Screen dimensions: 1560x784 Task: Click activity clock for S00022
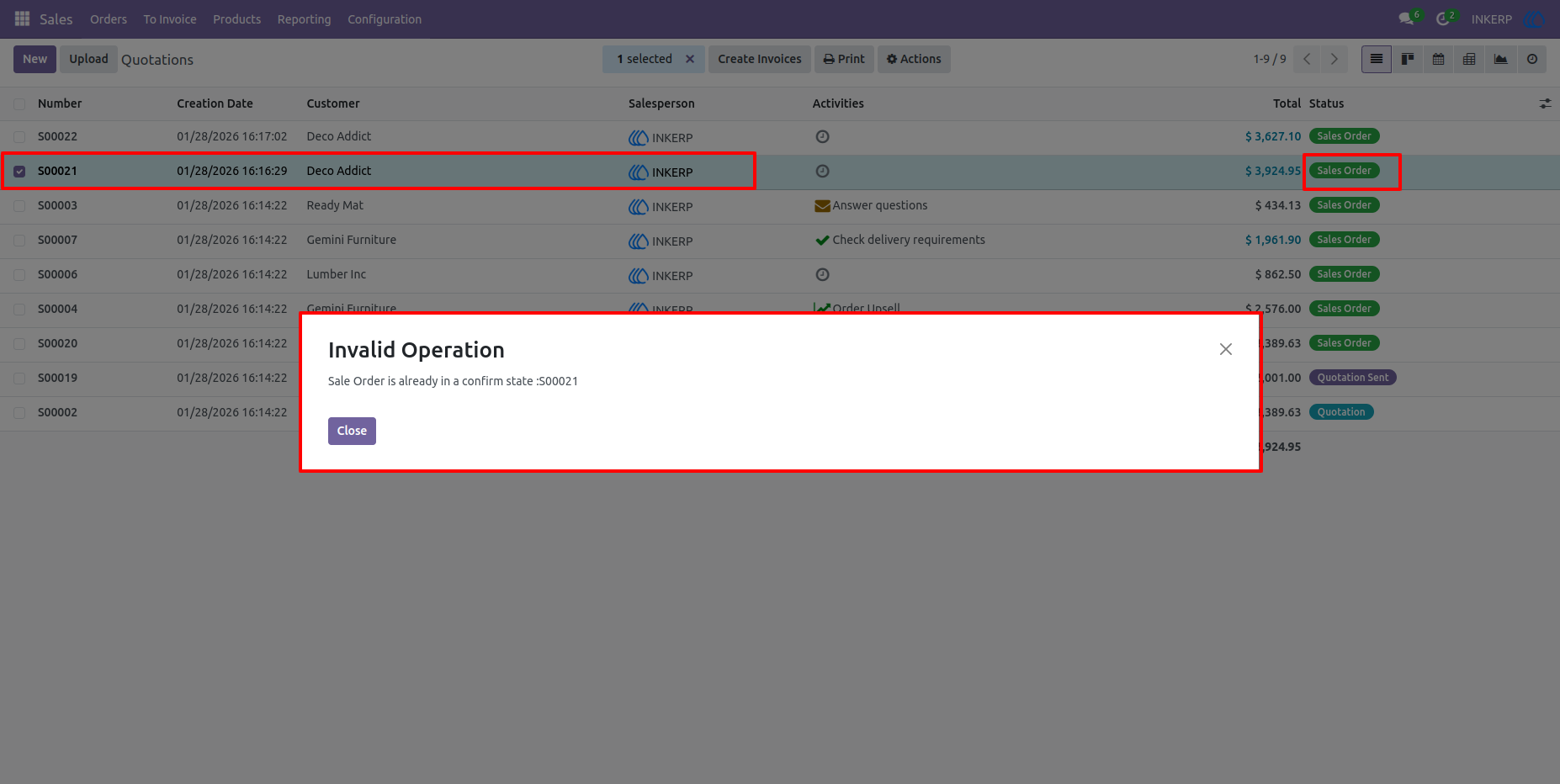823,136
